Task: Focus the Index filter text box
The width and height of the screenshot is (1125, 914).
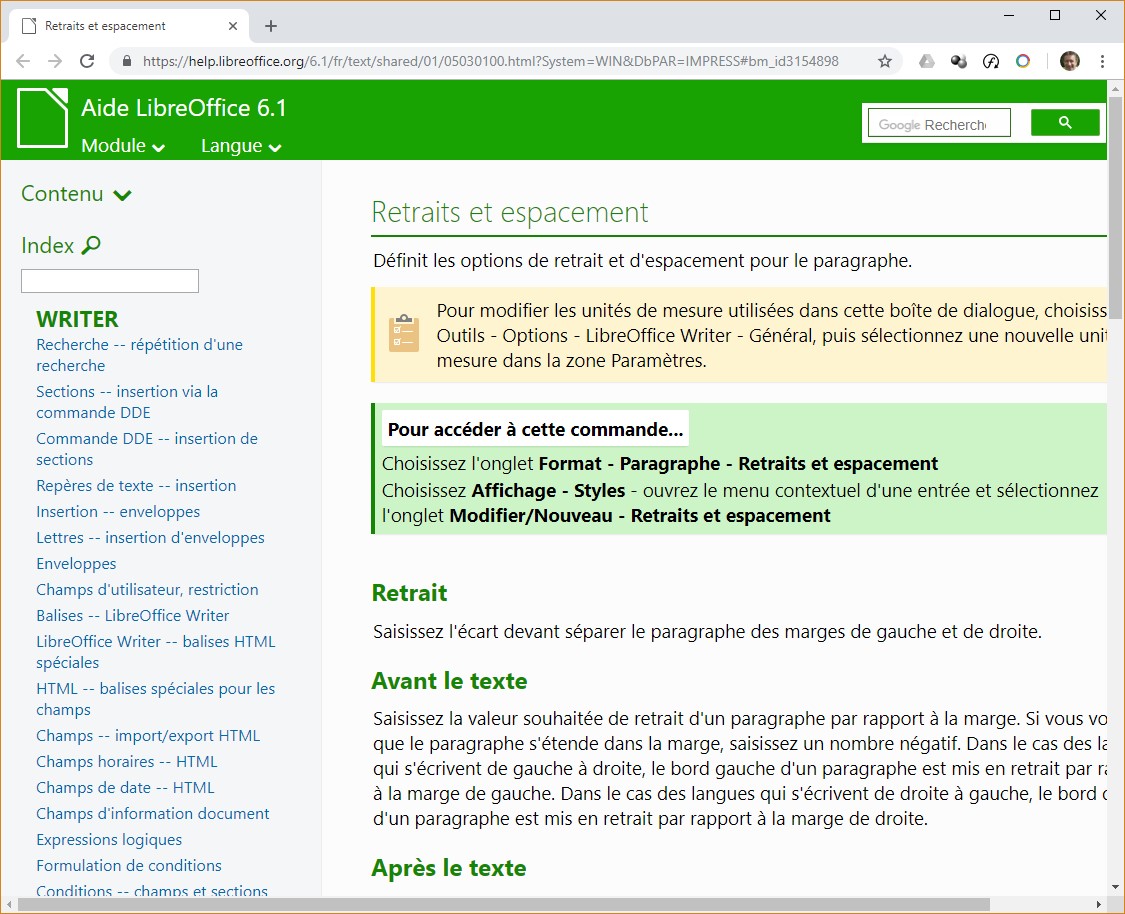Action: coord(110,281)
